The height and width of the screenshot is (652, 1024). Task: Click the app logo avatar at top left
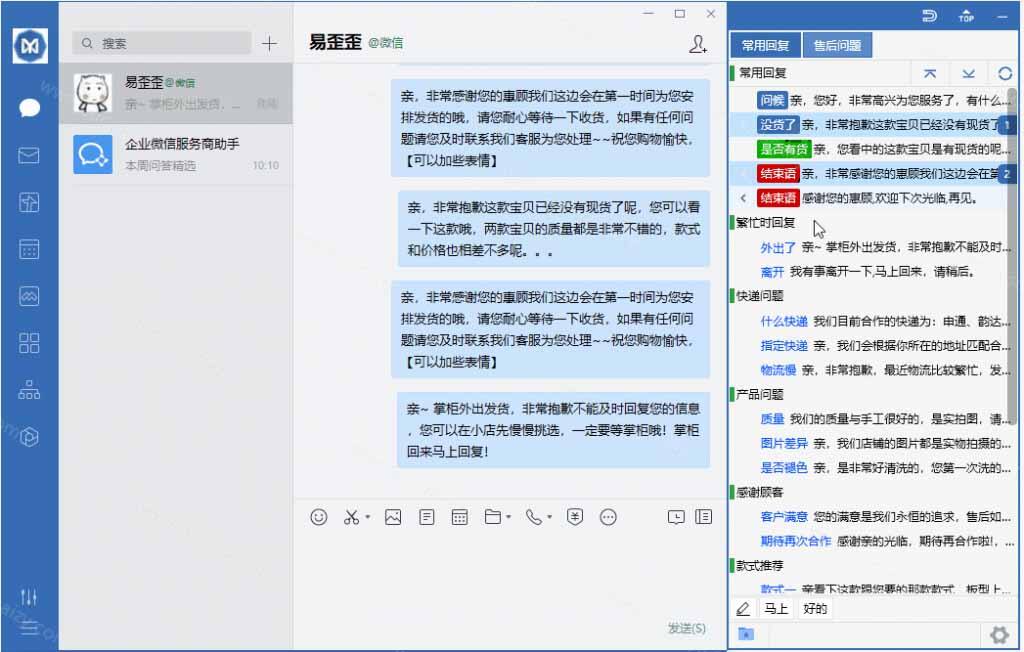(x=30, y=46)
